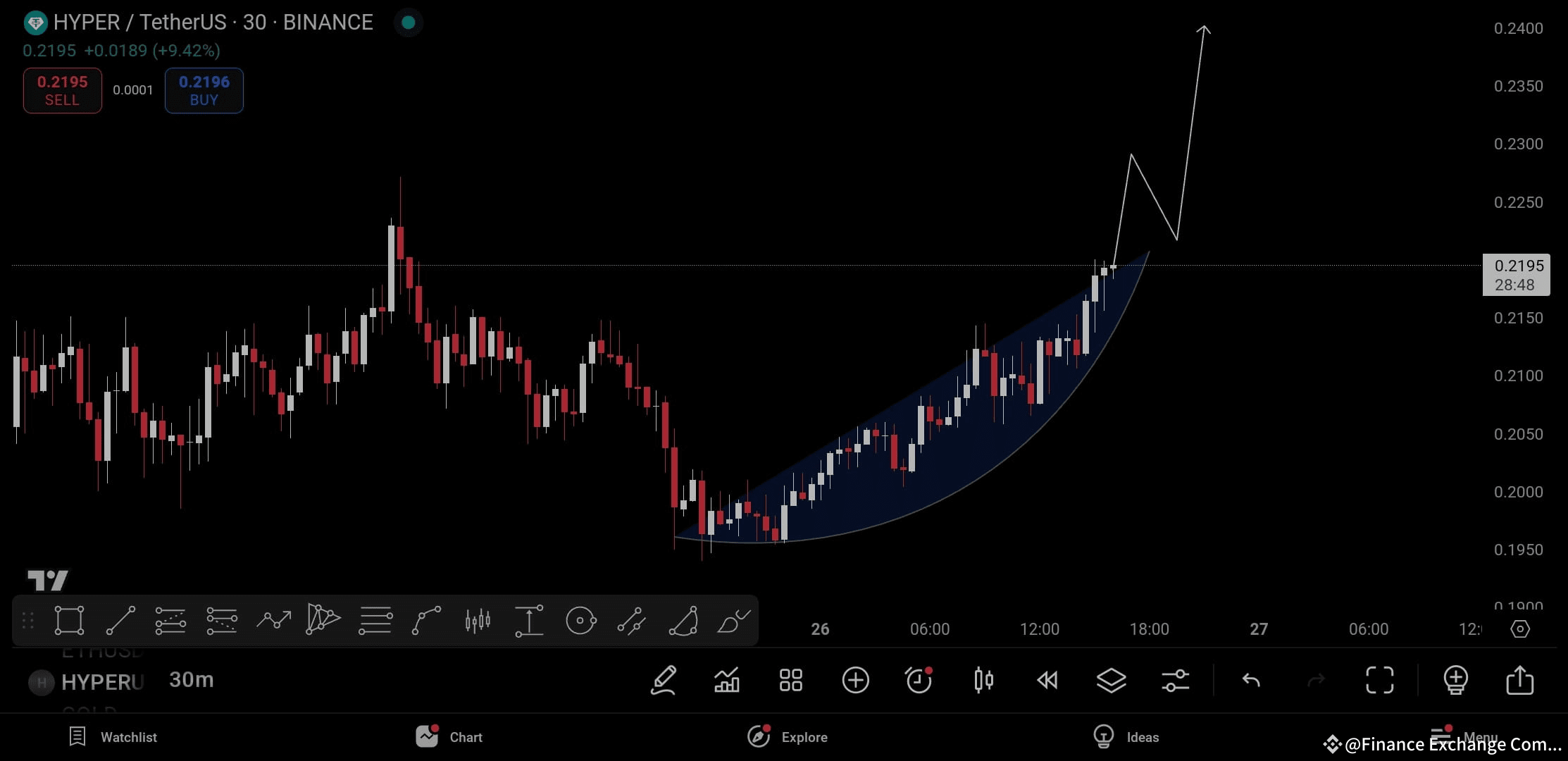The width and height of the screenshot is (1568, 761).
Task: Switch to the Chart tab
Action: (x=449, y=737)
